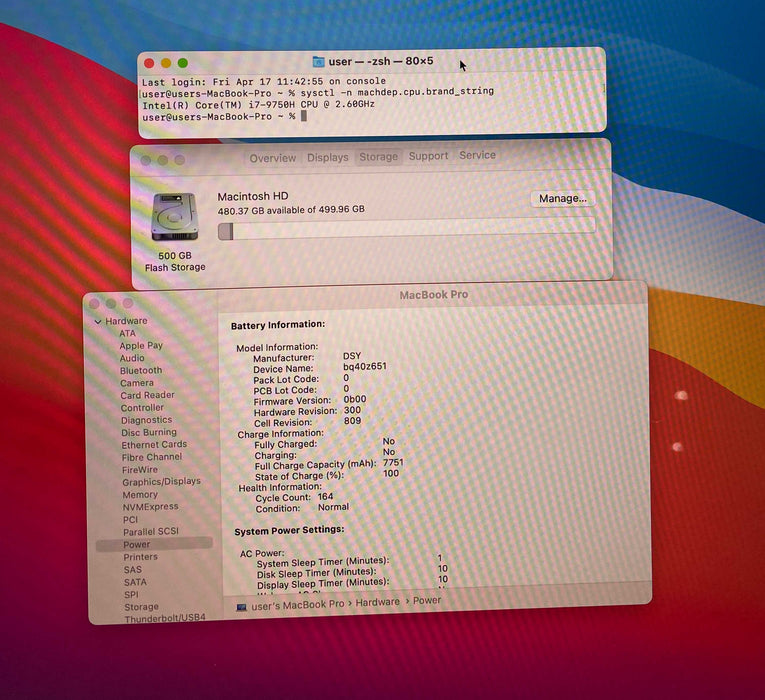This screenshot has height=700, width=765.
Task: Click the "Last login" line in Terminal
Action: coord(264,81)
